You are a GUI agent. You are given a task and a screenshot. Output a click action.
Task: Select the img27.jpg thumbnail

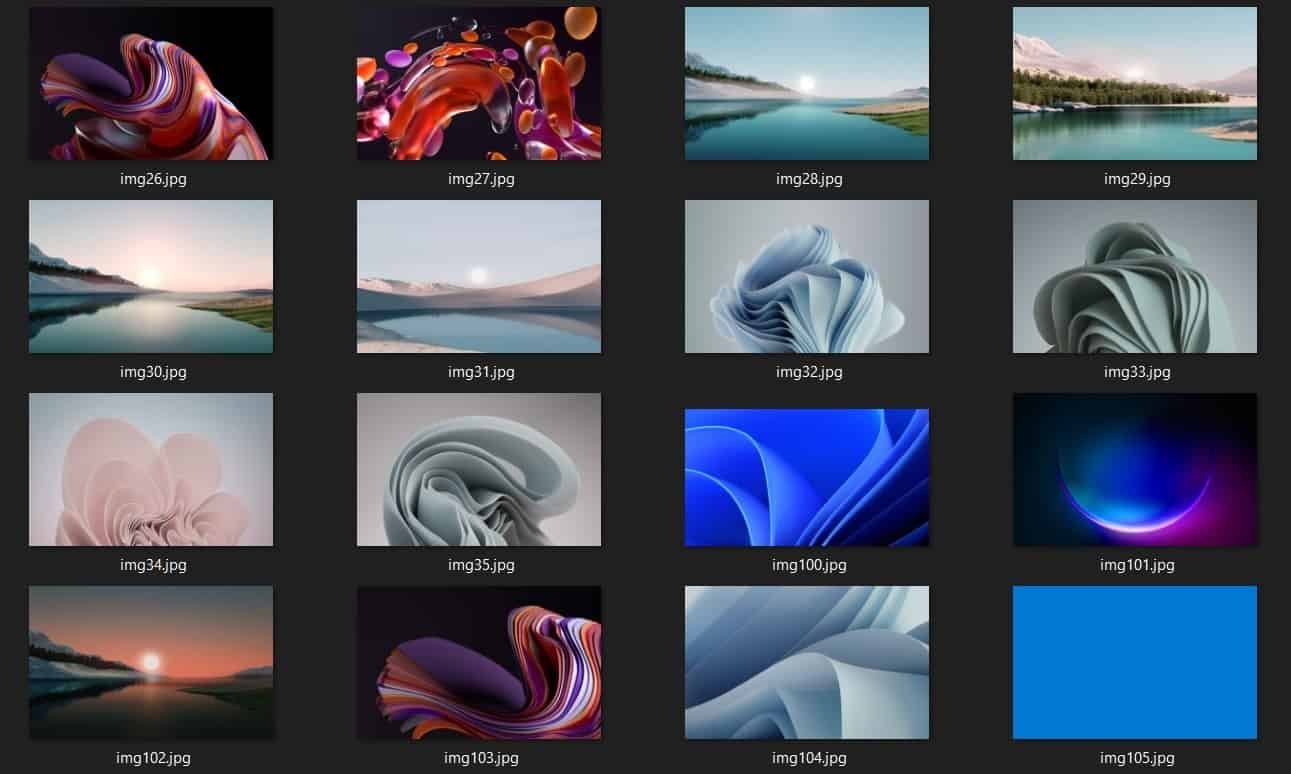[479, 83]
